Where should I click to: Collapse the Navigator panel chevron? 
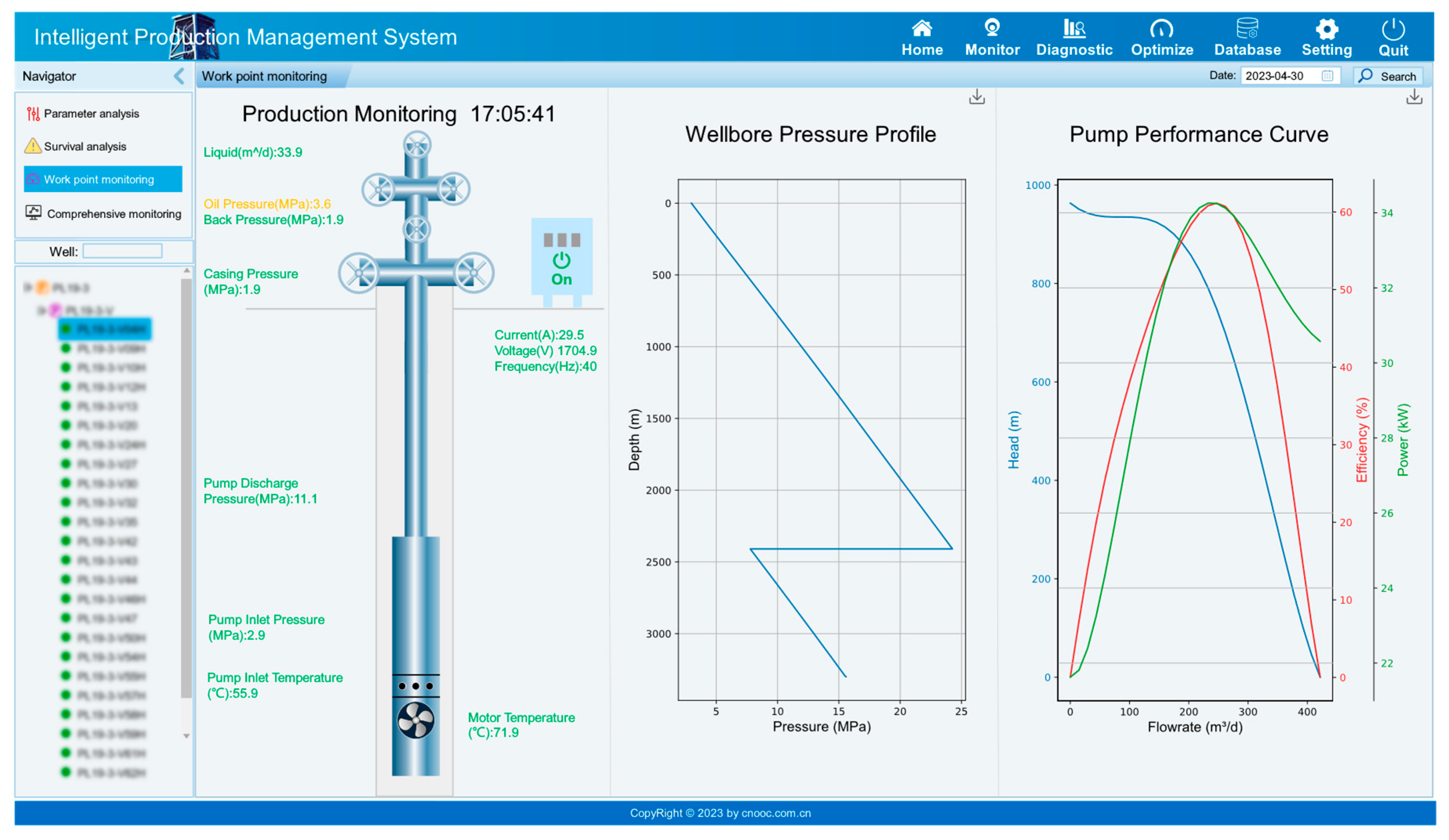point(180,76)
